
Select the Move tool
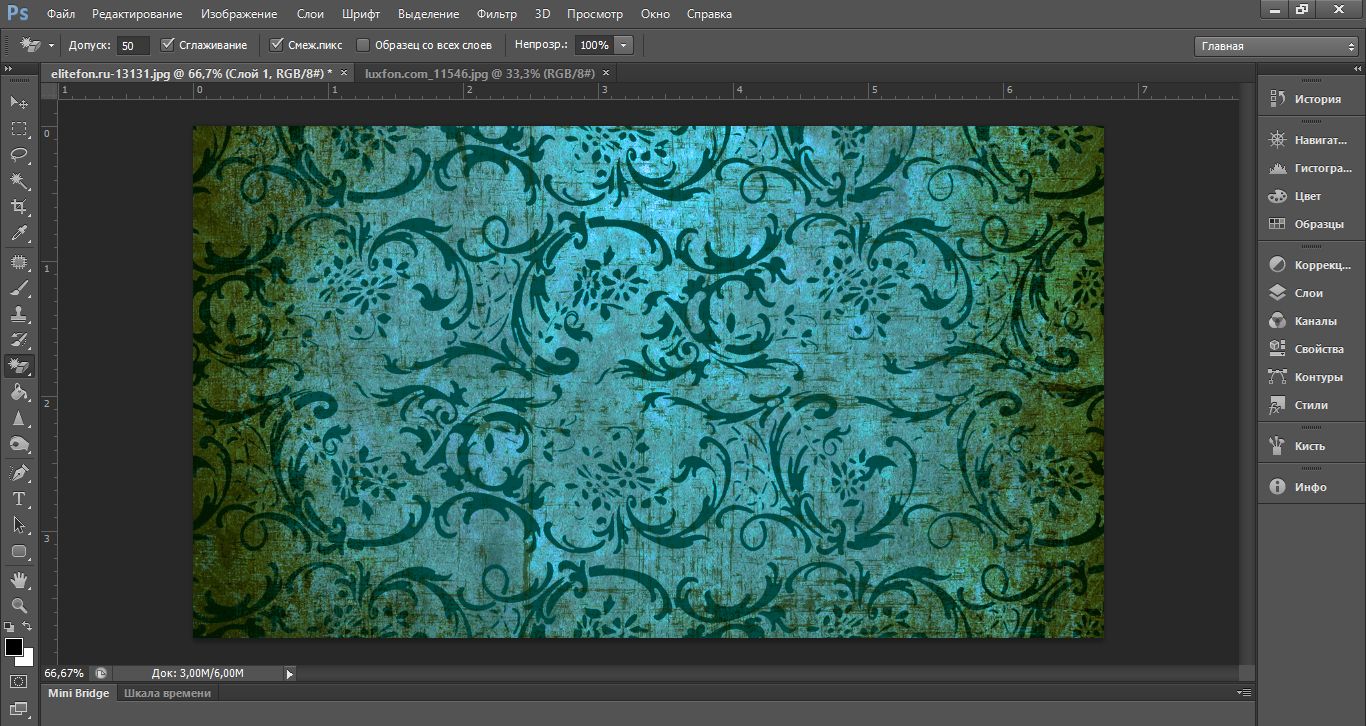pyautogui.click(x=19, y=102)
